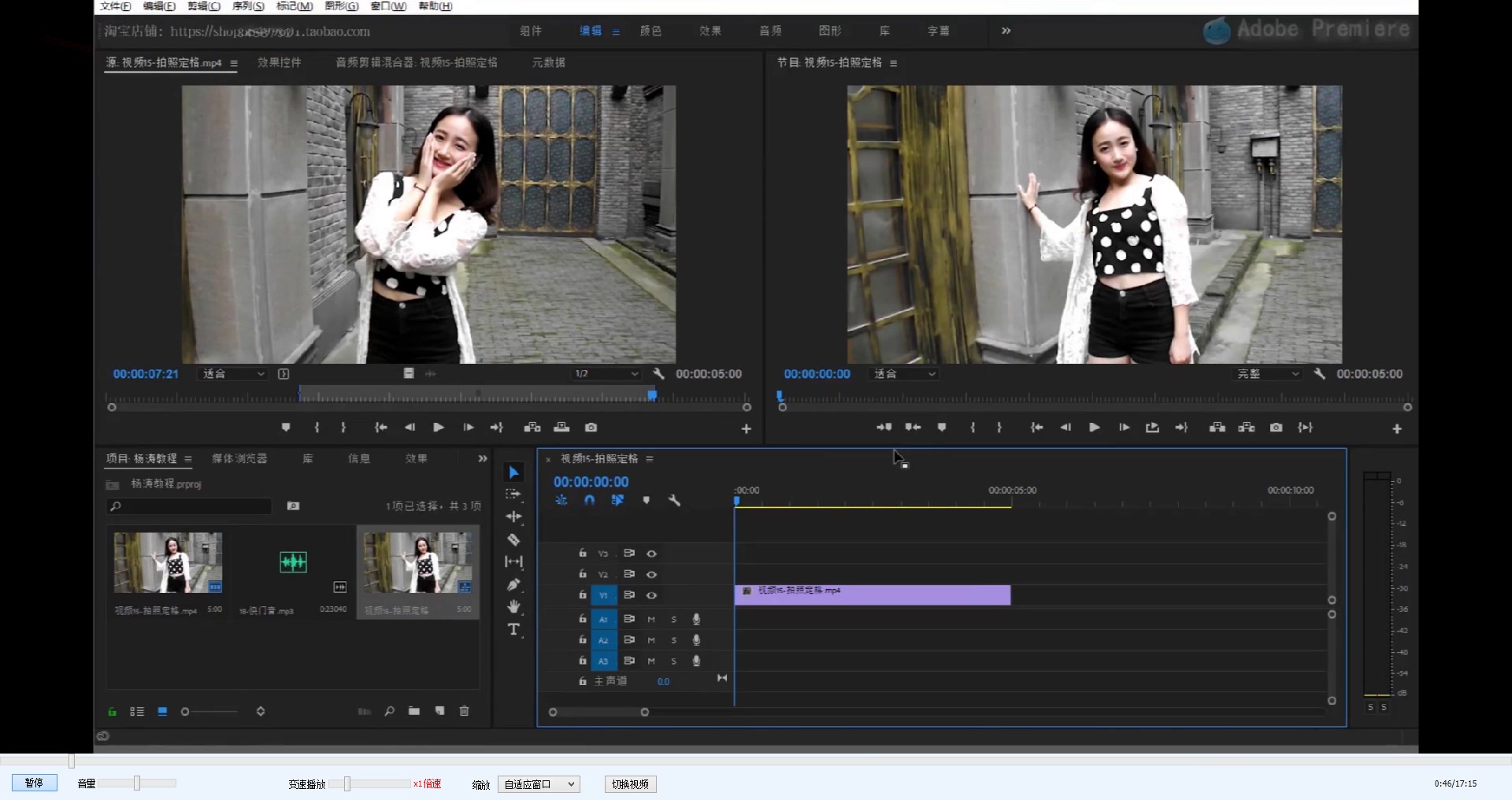This screenshot has width=1512, height=800.
Task: Hide video track V1 using eye icon
Action: pos(651,595)
